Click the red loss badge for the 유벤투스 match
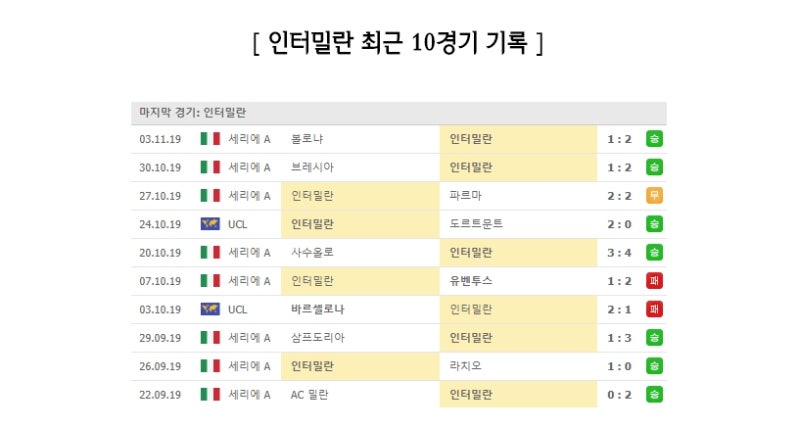 [x=655, y=281]
